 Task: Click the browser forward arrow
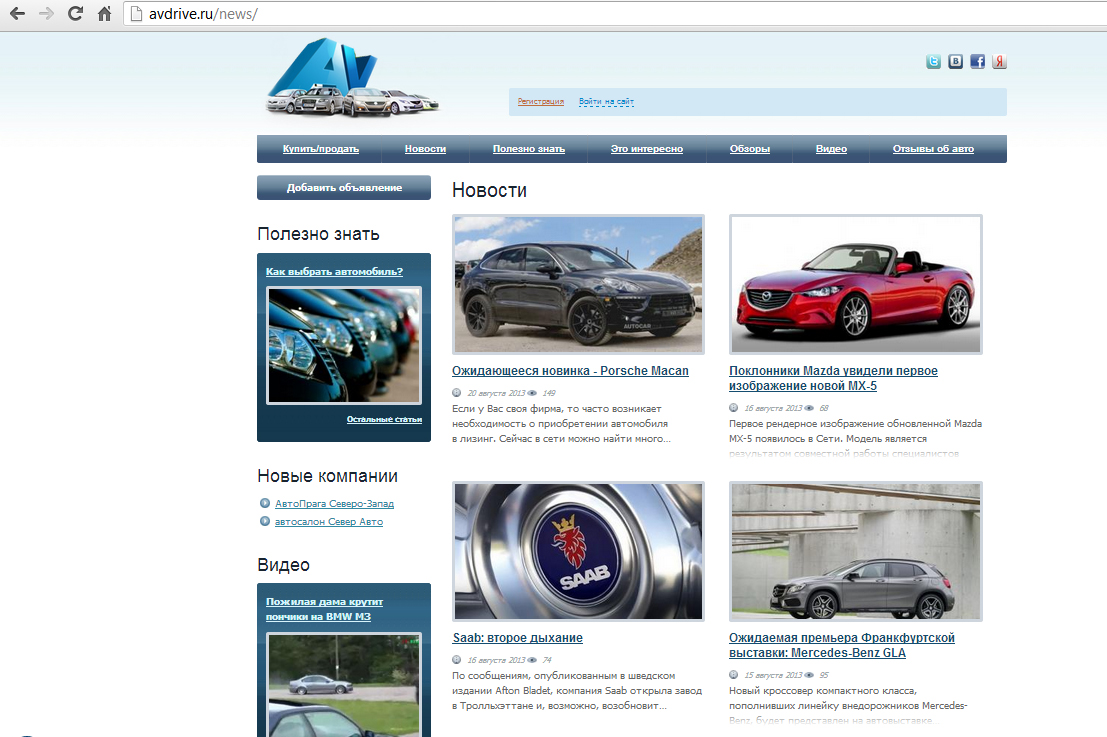pos(47,13)
